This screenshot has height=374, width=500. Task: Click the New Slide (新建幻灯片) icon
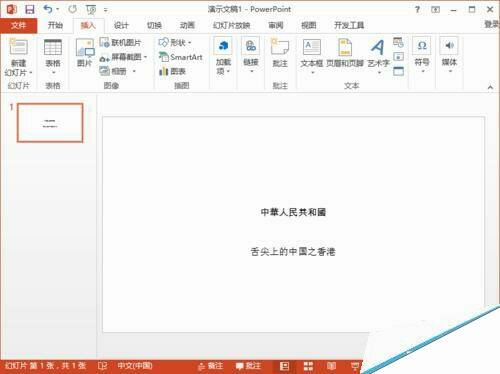pyautogui.click(x=19, y=47)
